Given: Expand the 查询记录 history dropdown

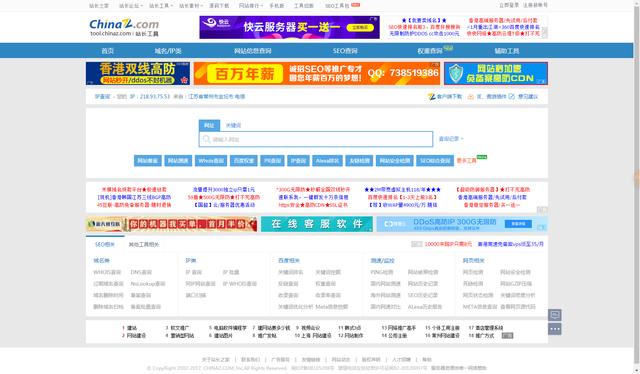Looking at the screenshot, I should point(451,139).
